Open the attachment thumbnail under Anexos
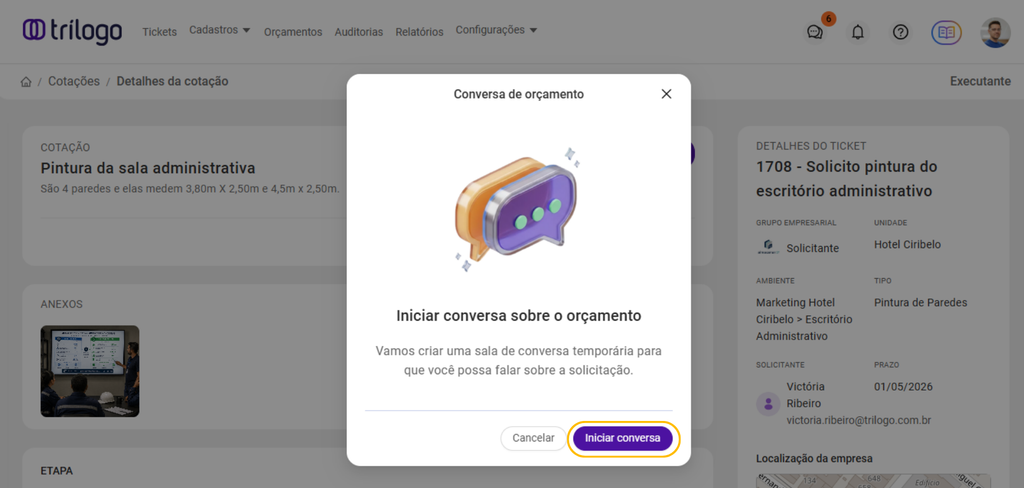1024x488 pixels. coord(90,371)
